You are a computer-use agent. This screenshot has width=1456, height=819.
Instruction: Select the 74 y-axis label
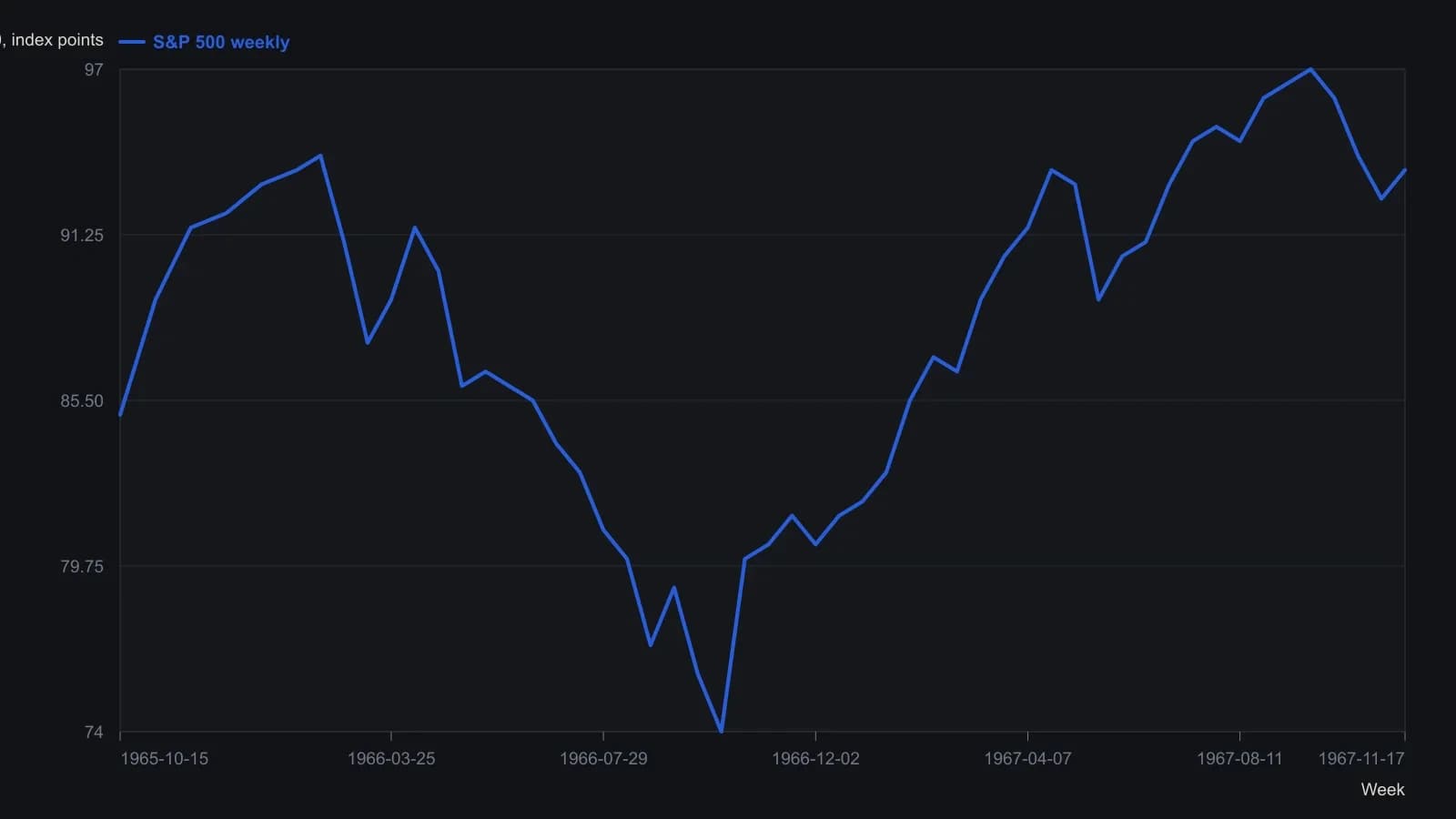point(94,733)
